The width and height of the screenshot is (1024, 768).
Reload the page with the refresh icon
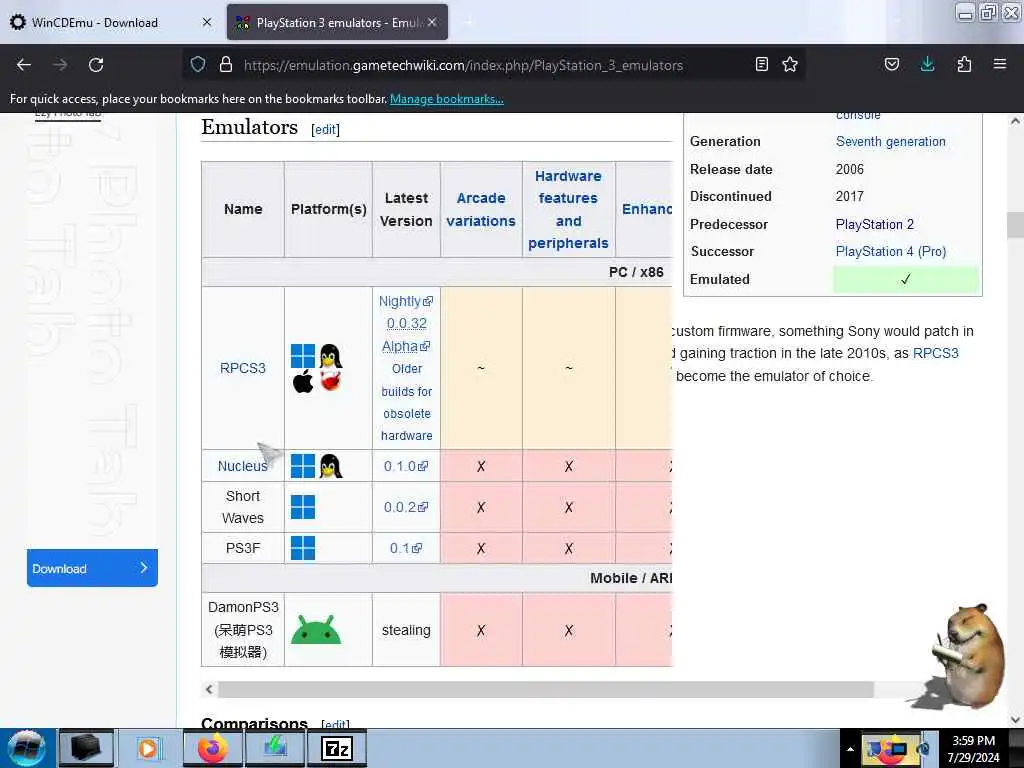(96, 65)
